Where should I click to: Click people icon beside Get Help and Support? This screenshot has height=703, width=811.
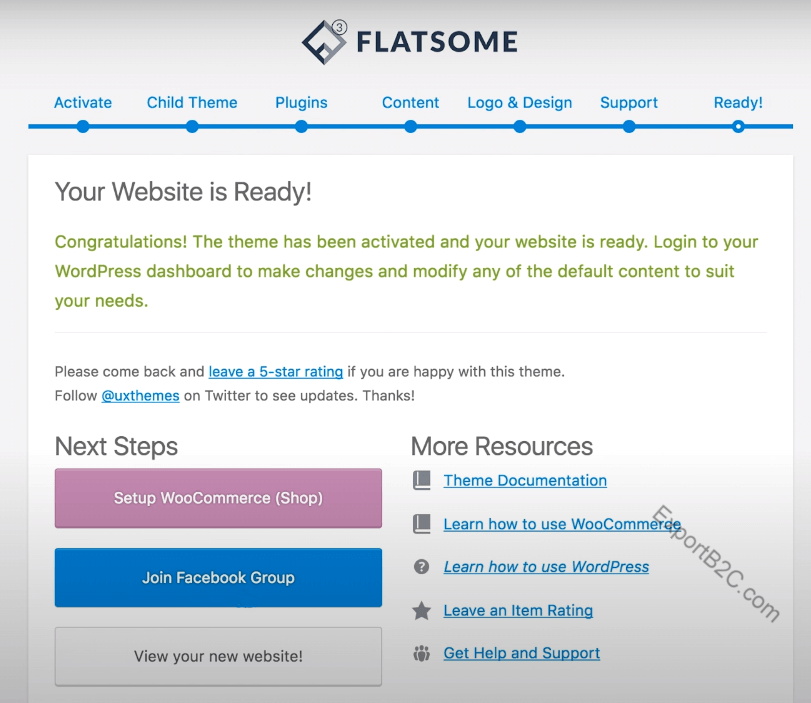click(x=422, y=653)
